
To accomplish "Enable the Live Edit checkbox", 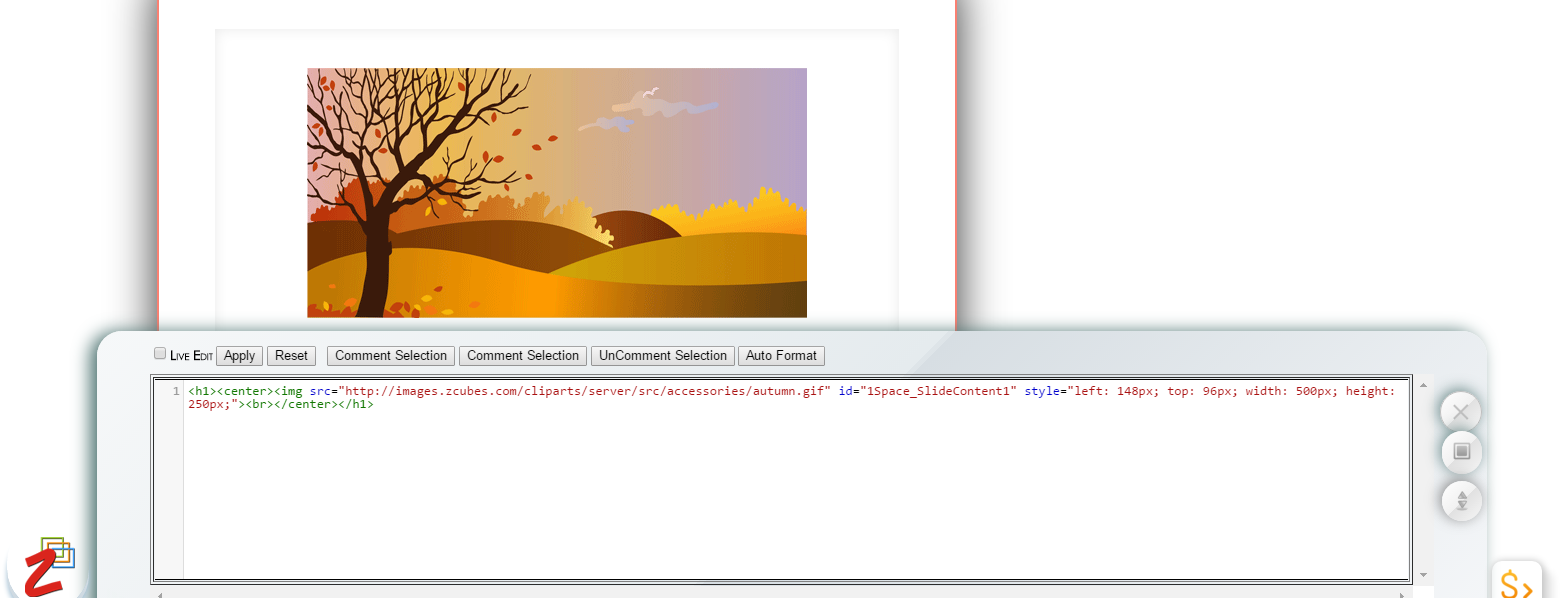I will click(x=160, y=354).
